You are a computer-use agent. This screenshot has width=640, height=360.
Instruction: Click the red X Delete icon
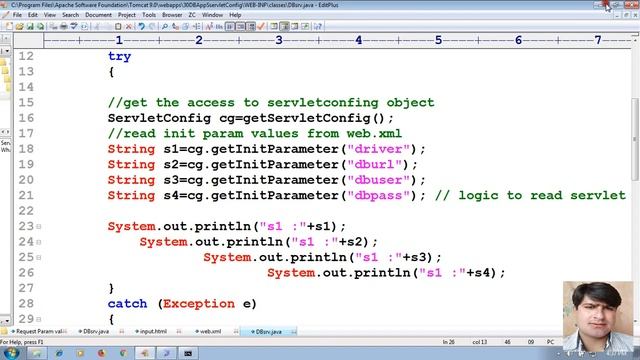(x=129, y=27)
